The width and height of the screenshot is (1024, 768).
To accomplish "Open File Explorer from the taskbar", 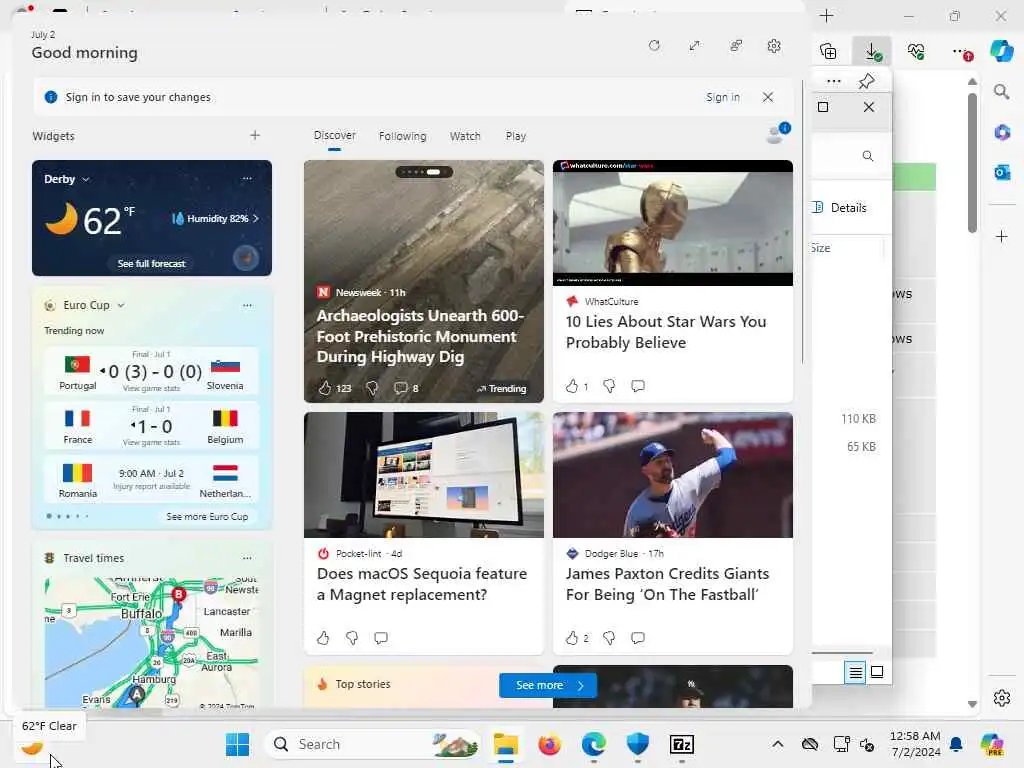I will click(505, 744).
